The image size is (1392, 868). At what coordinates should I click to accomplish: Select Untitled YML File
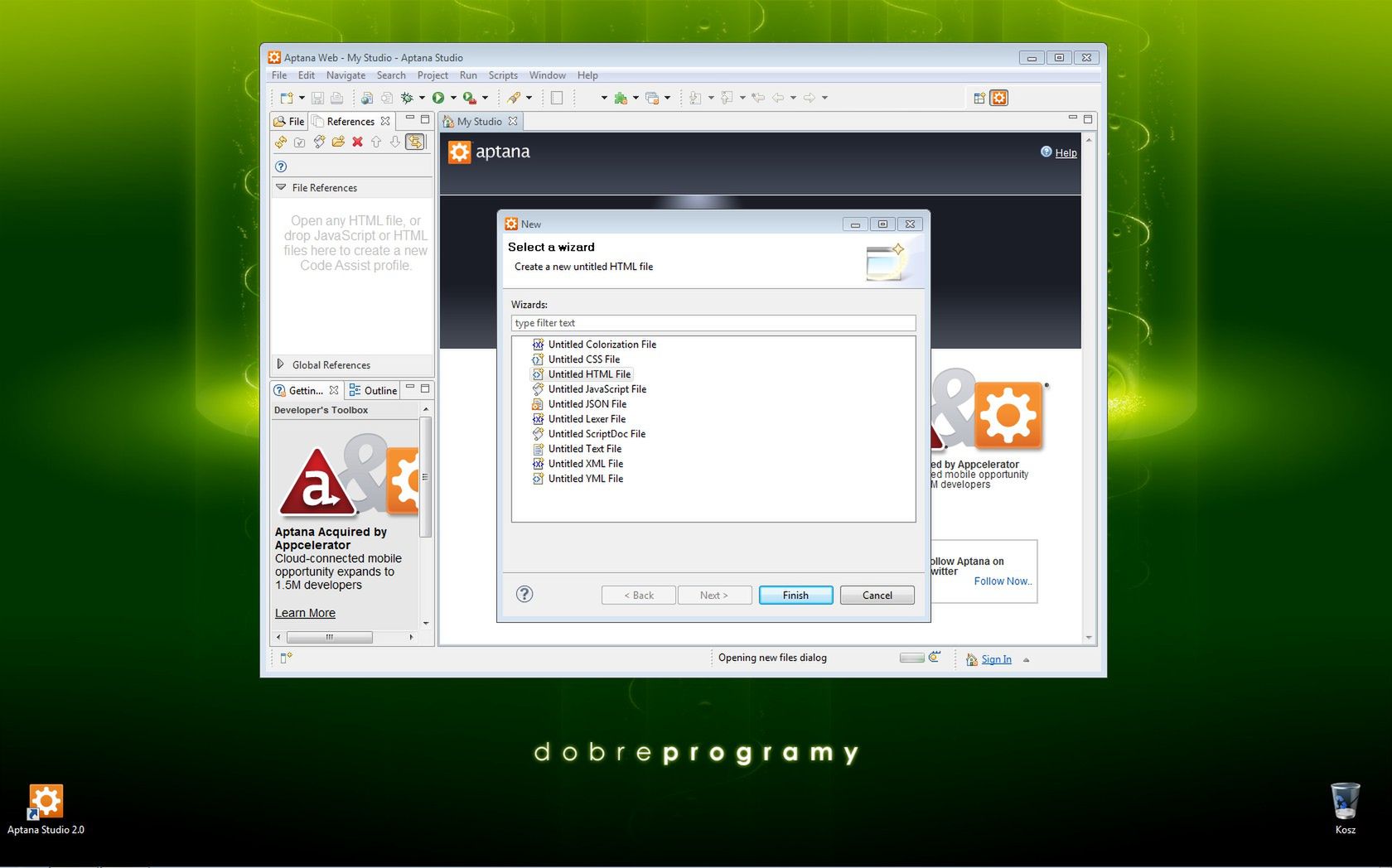pos(585,479)
